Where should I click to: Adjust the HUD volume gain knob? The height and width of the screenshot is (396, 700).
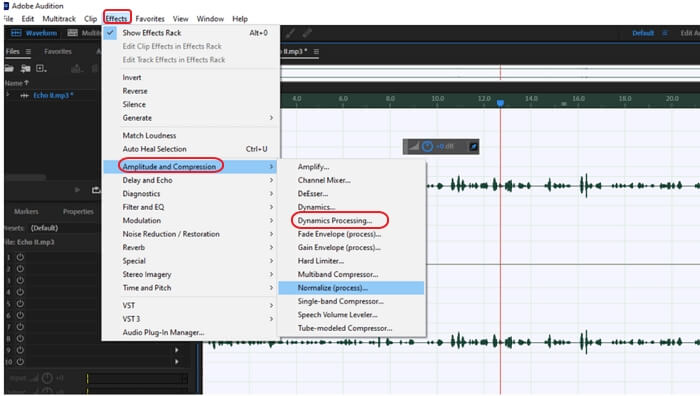(x=427, y=146)
